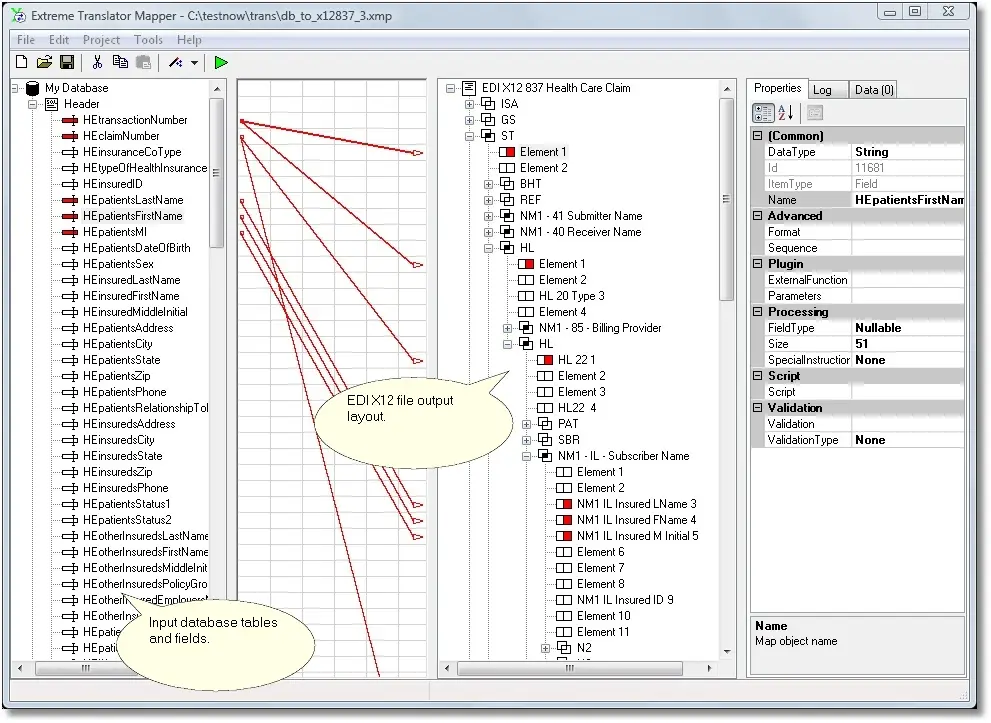The width and height of the screenshot is (991, 723).
Task: Collapse NM1 - IL - Subscriber Name node
Action: pyautogui.click(x=526, y=456)
